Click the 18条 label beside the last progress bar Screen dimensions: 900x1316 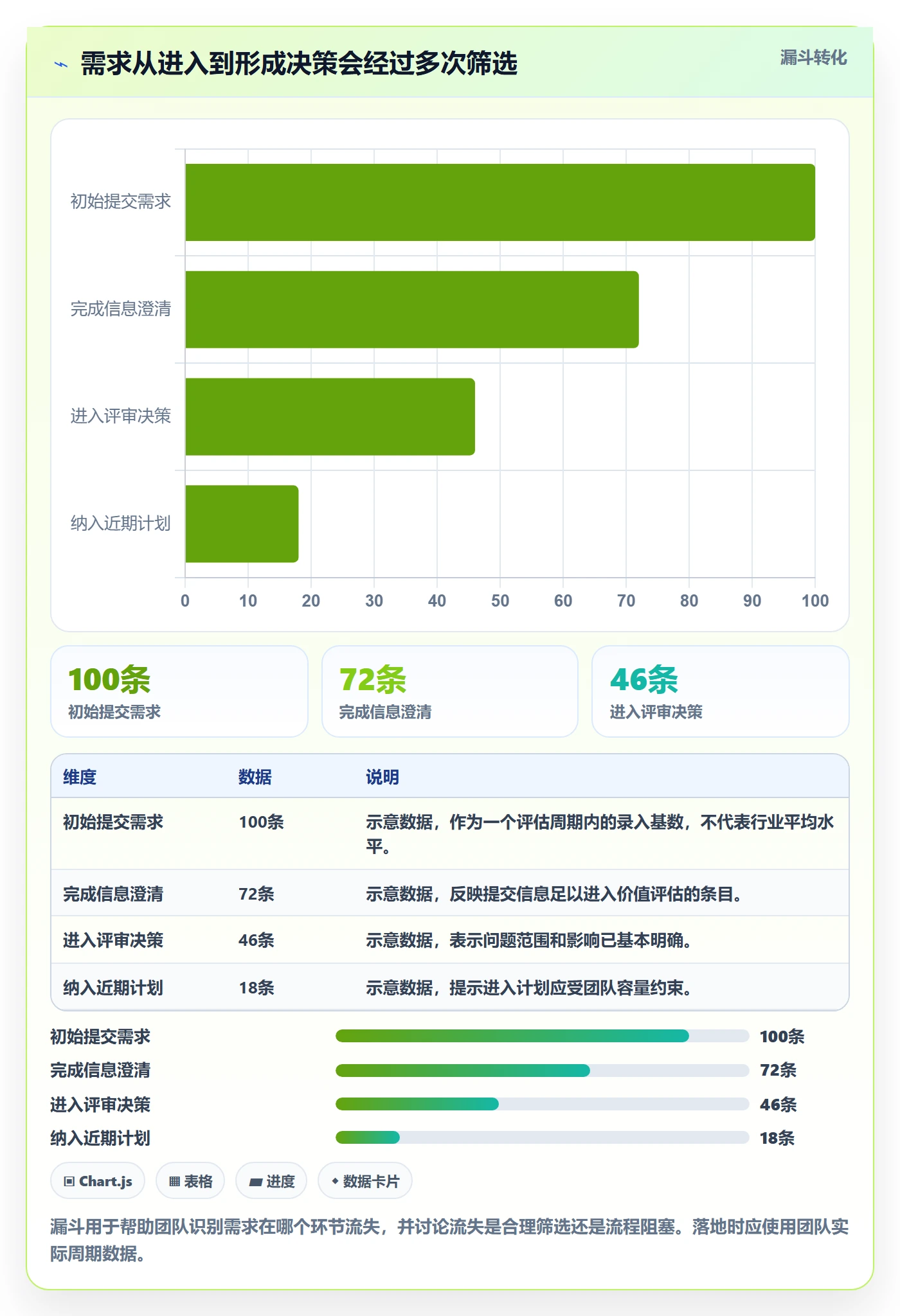(x=777, y=1138)
